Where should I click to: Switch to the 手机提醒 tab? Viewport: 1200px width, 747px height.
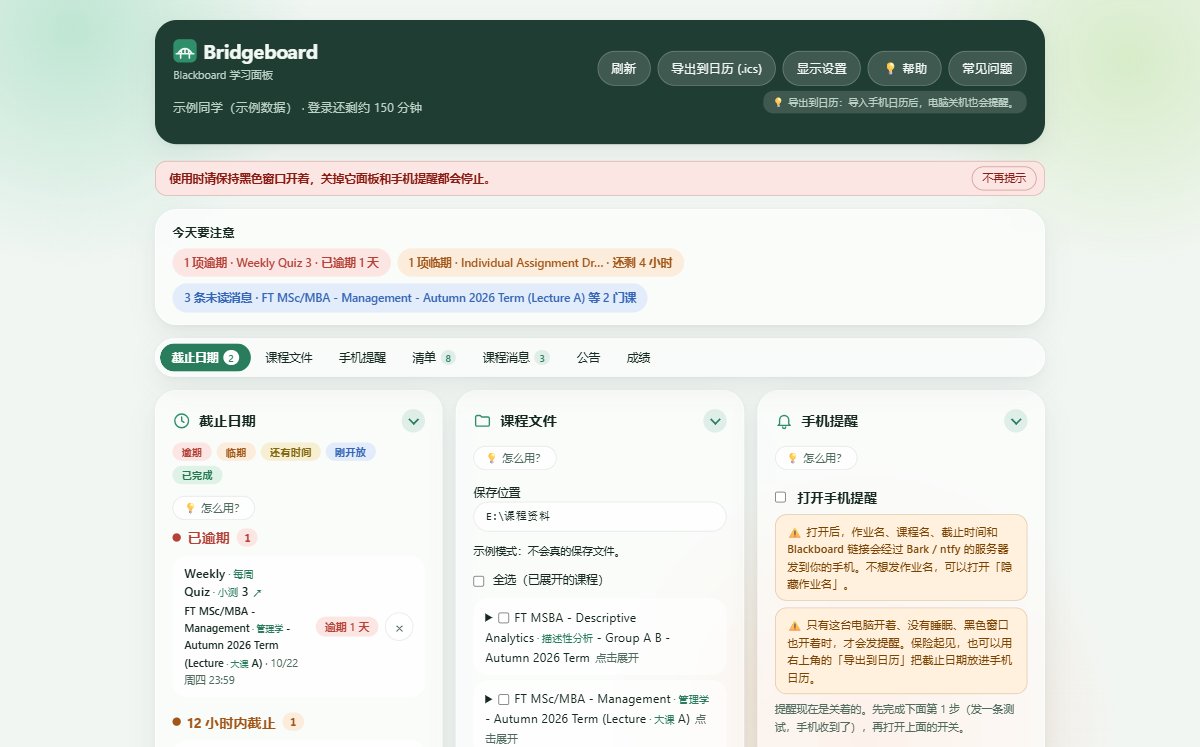click(362, 357)
